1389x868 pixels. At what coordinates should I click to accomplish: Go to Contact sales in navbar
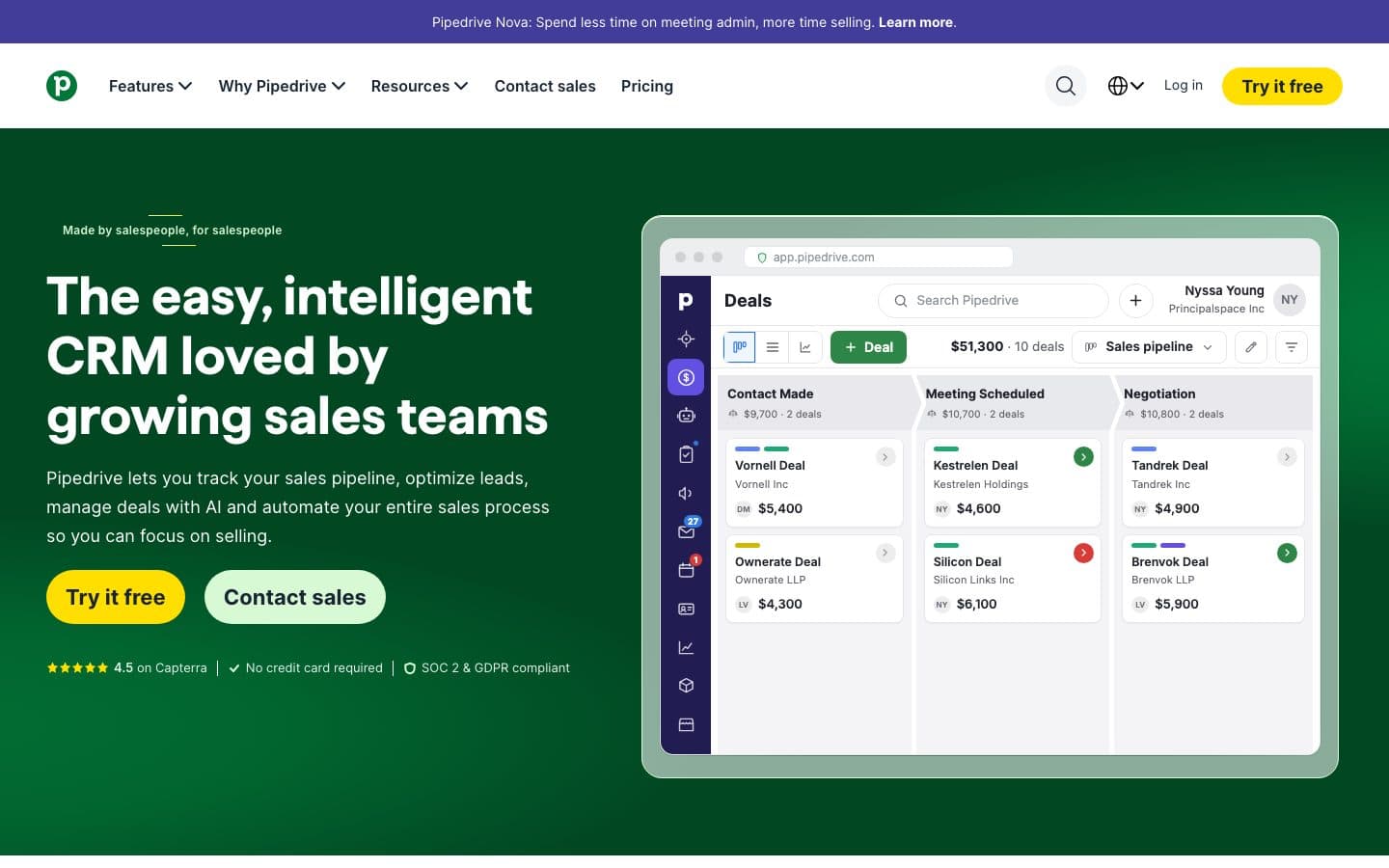pos(545,86)
